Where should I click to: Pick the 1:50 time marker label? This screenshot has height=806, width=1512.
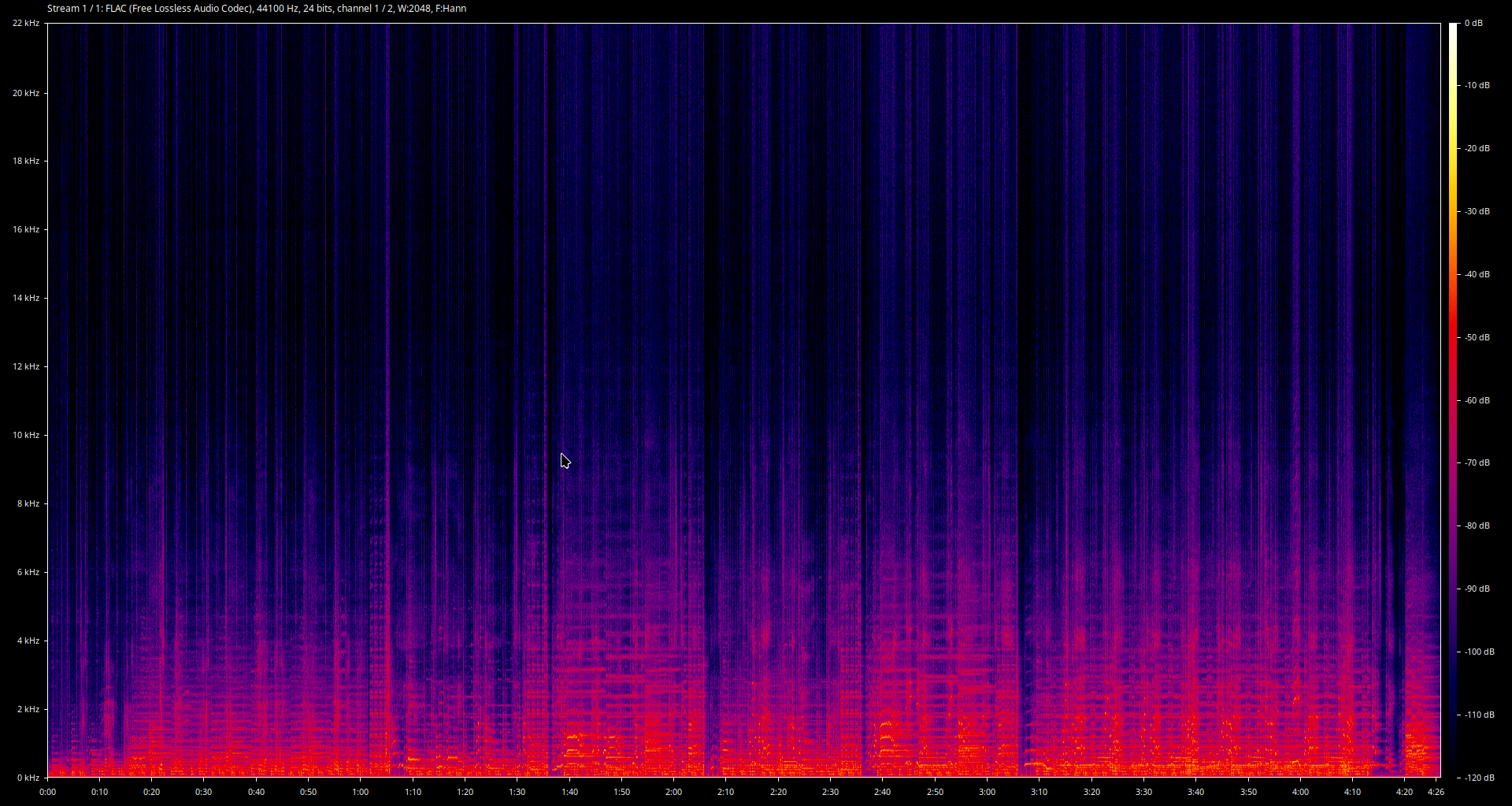622,792
